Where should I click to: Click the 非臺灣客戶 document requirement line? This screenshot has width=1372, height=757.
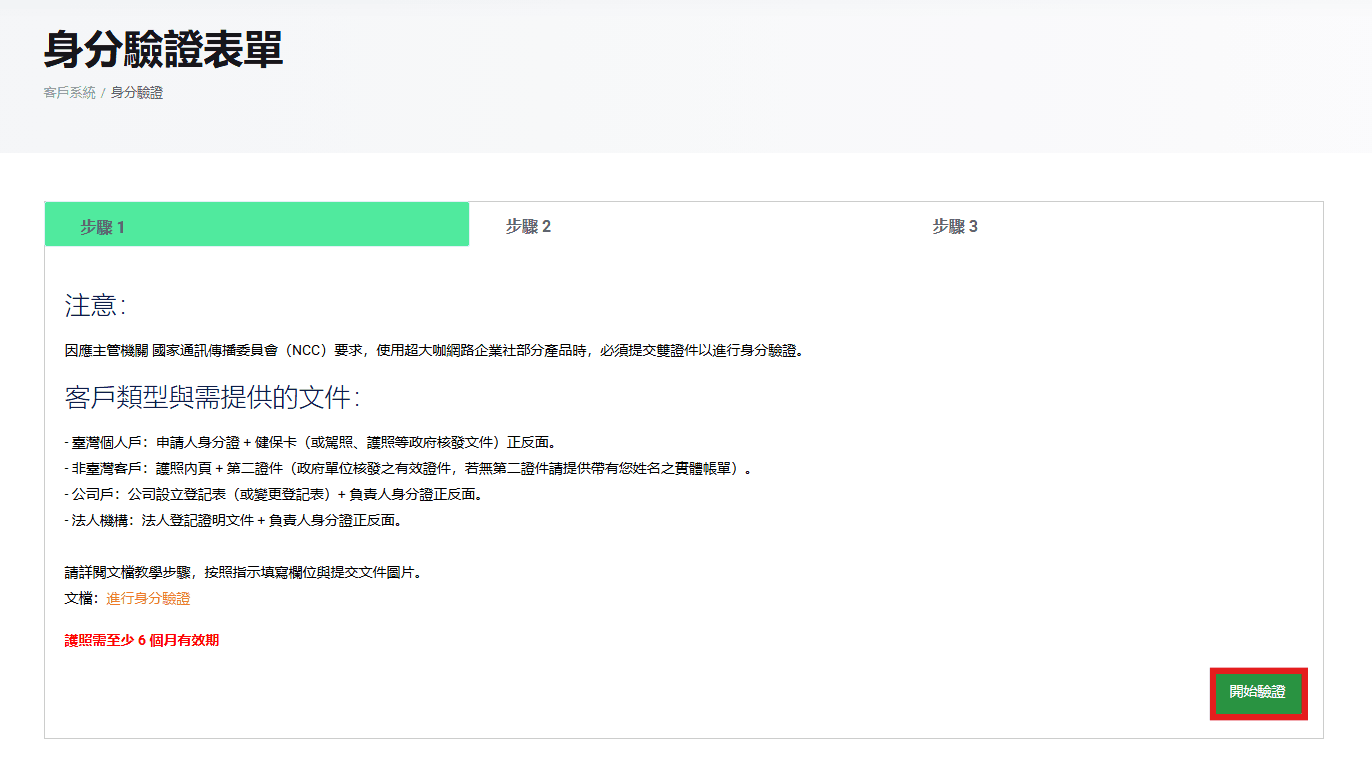407,468
